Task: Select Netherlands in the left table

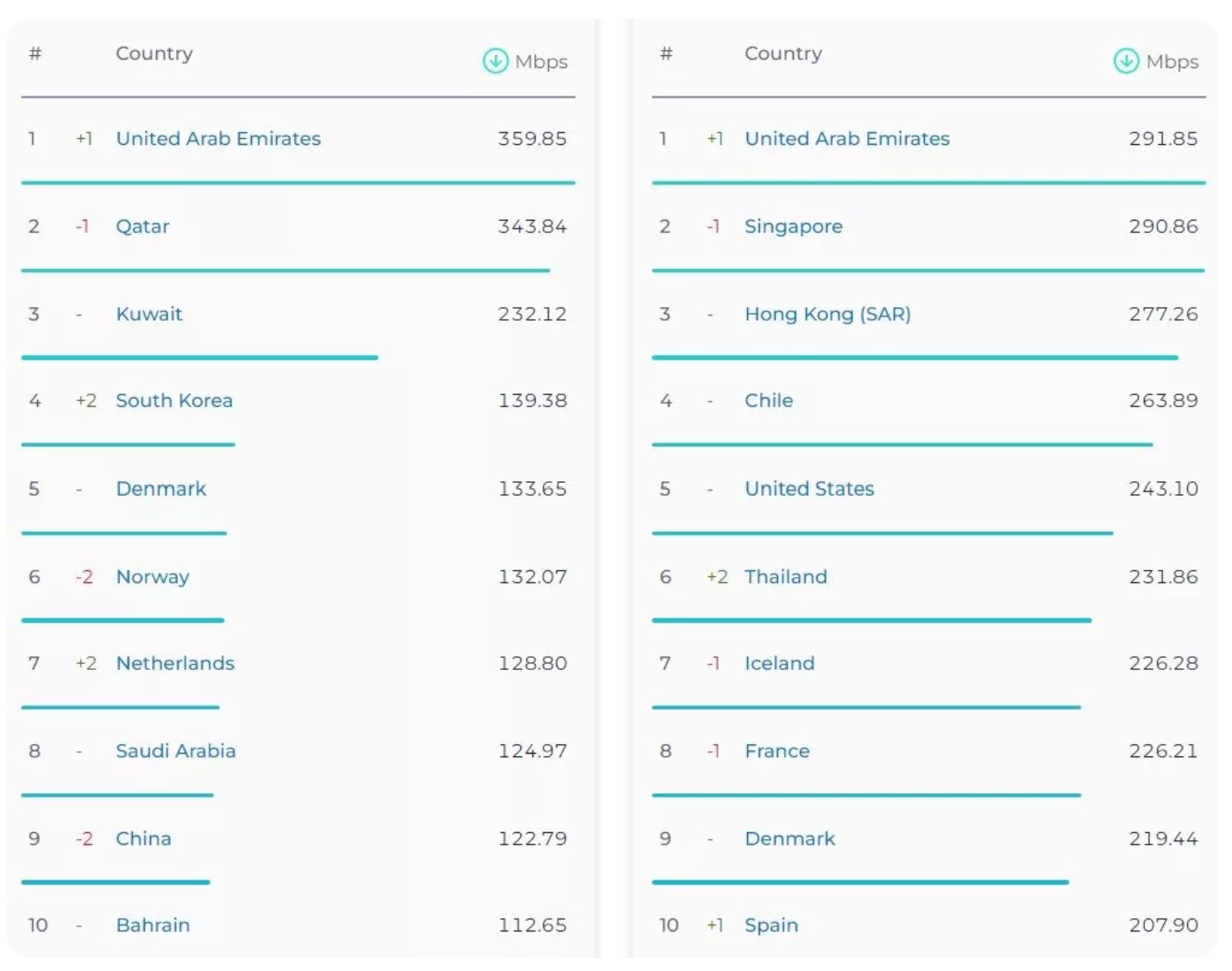Action: [x=175, y=663]
